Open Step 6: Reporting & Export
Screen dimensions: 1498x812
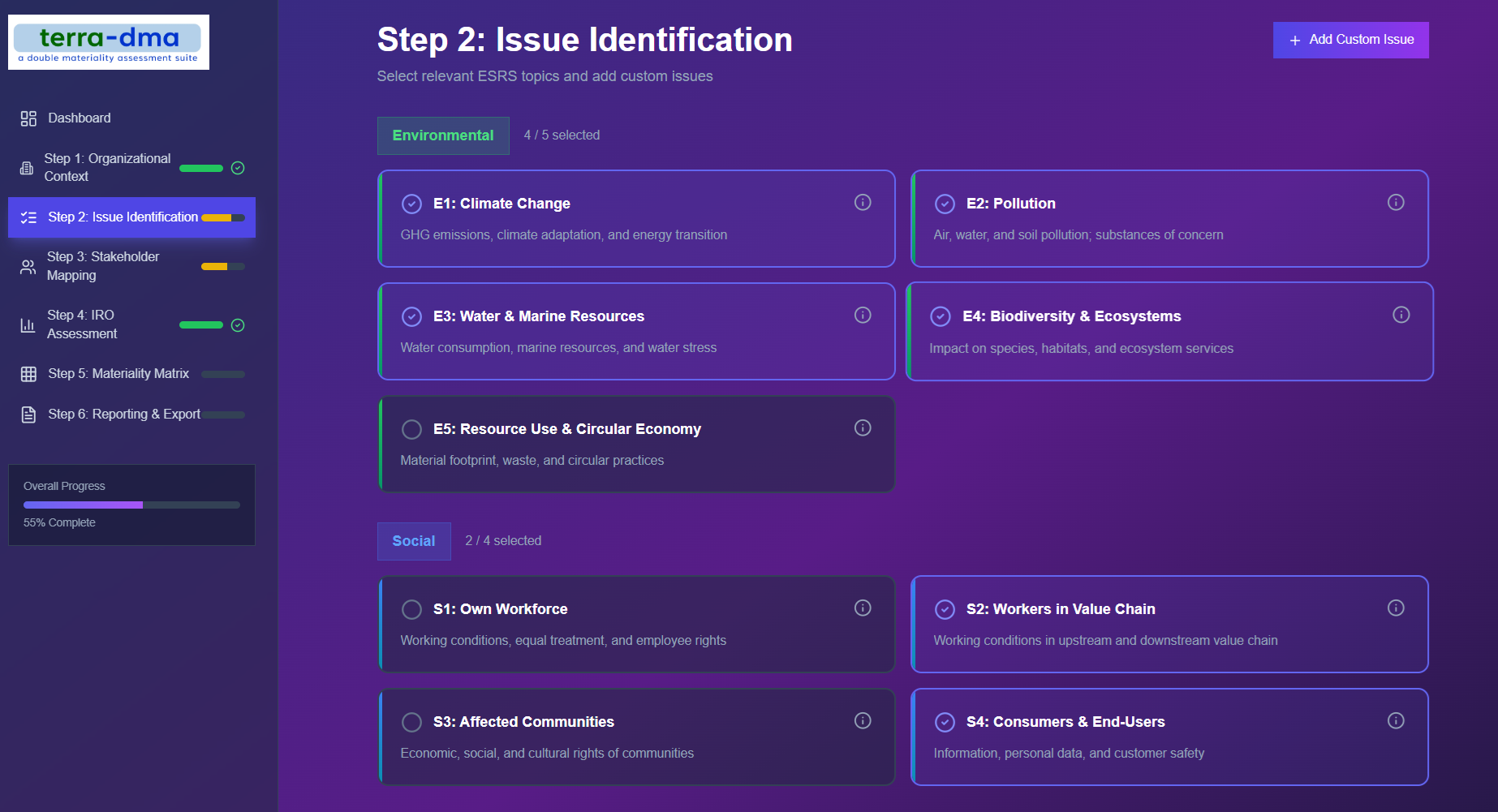[123, 415]
